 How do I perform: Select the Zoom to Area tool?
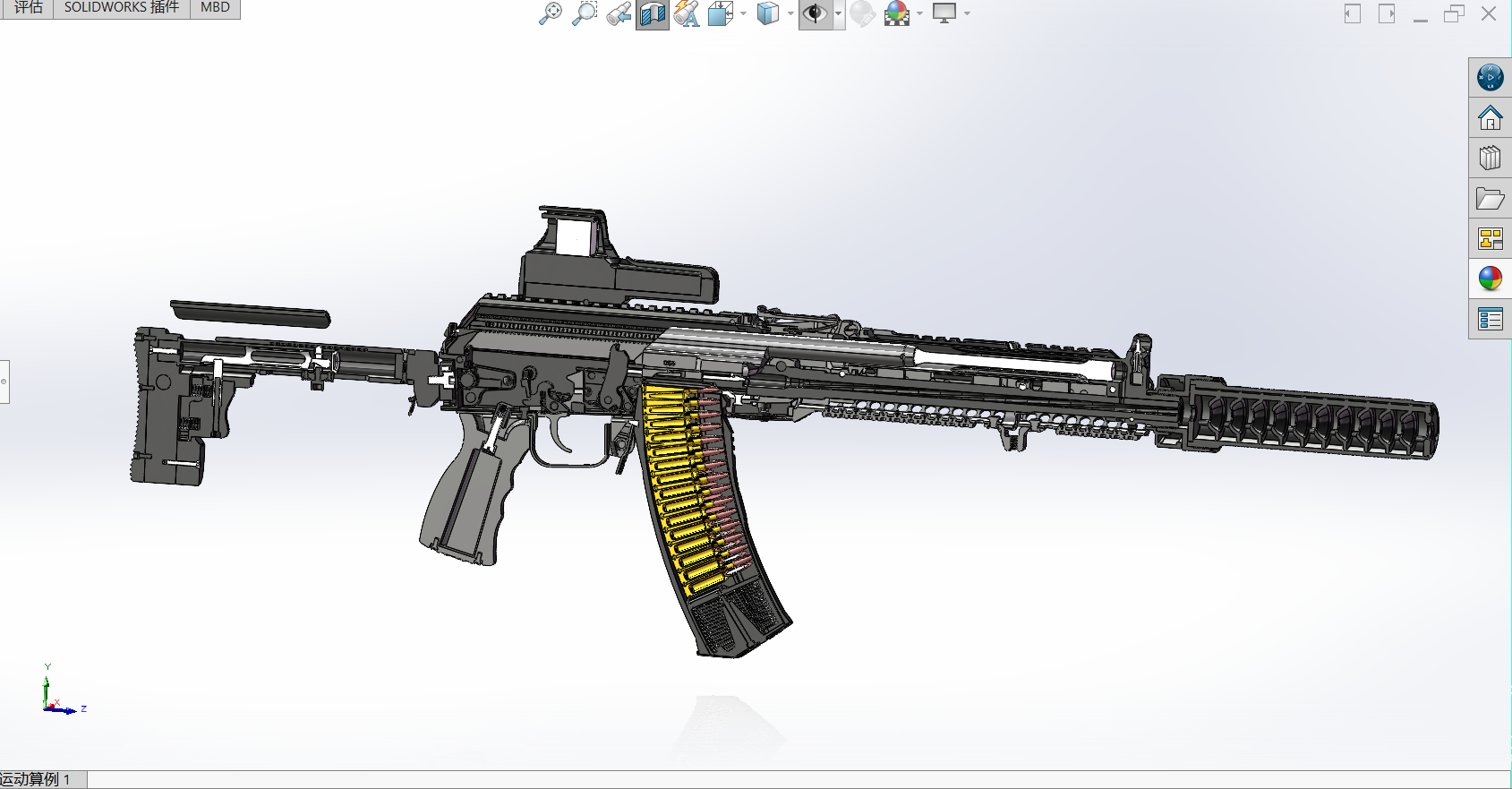585,13
